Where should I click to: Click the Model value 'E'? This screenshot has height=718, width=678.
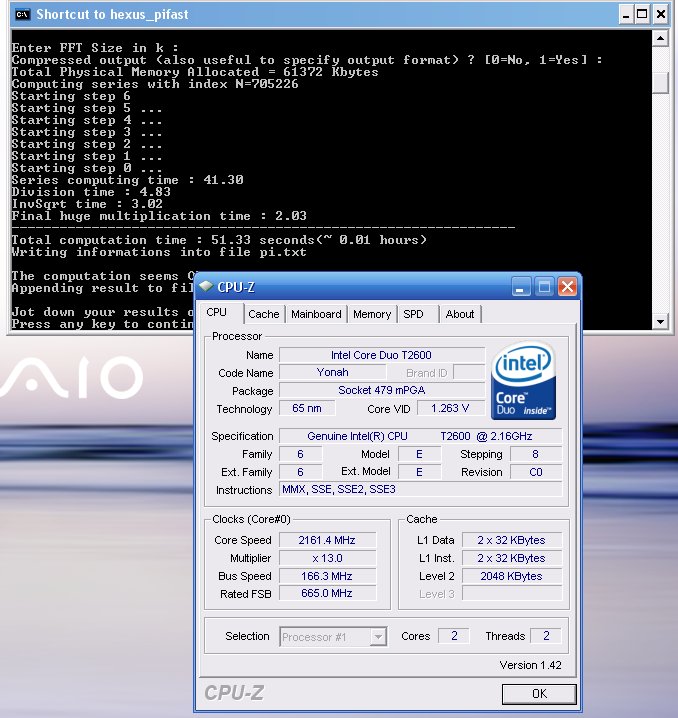[x=419, y=454]
